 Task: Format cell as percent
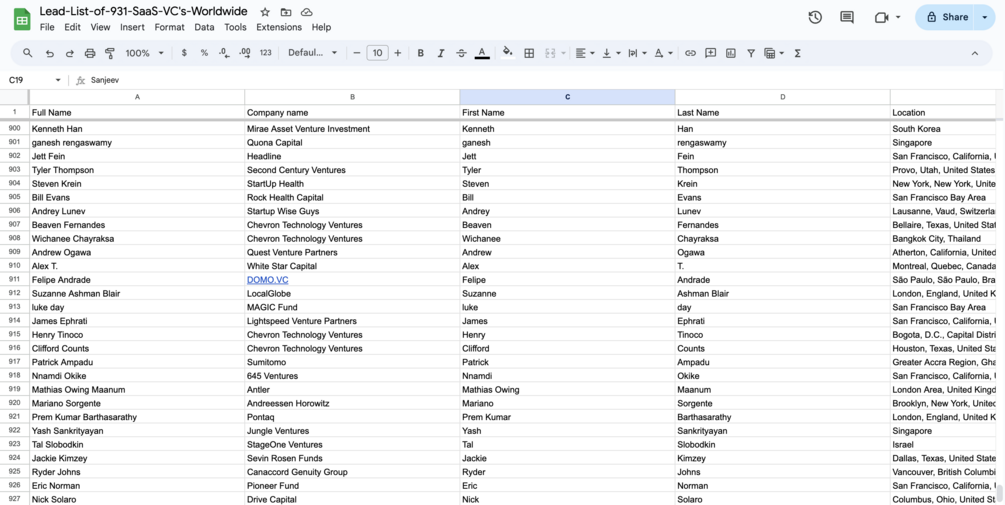204,53
